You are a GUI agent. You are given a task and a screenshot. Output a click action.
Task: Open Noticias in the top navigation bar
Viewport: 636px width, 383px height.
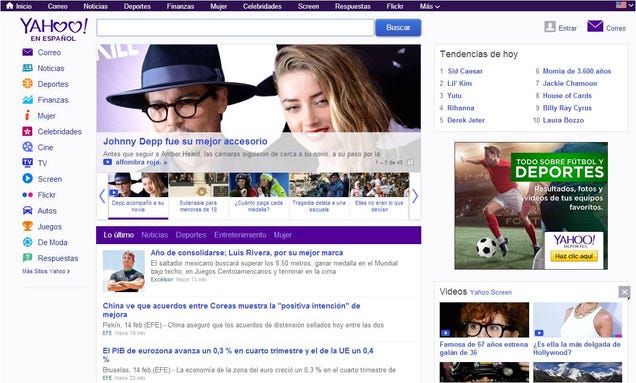coord(95,6)
